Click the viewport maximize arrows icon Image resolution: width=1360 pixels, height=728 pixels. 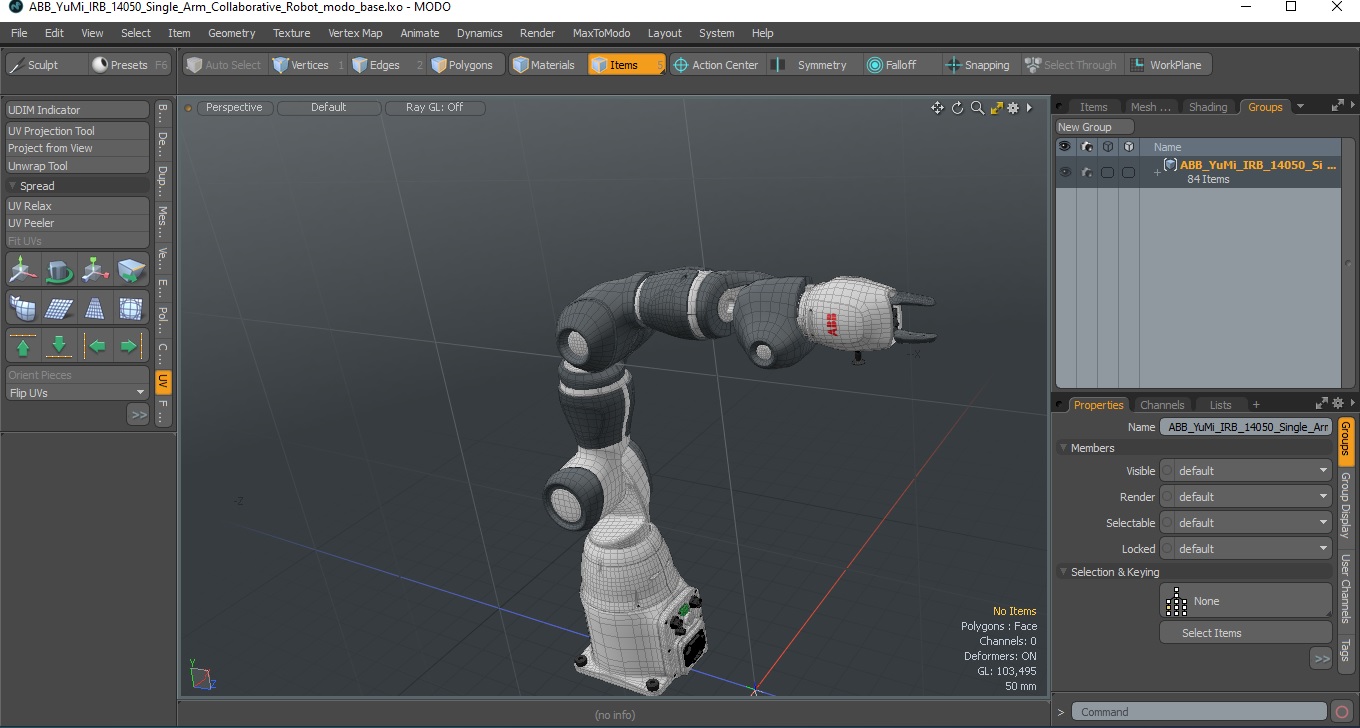(996, 108)
